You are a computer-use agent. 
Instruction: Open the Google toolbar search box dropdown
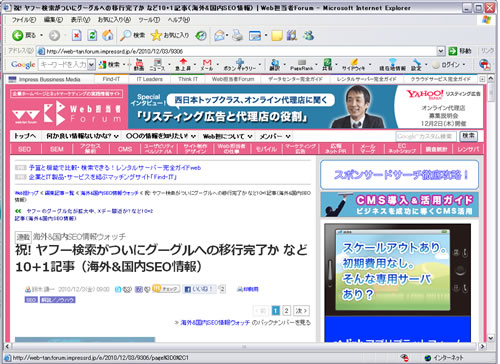point(91,65)
